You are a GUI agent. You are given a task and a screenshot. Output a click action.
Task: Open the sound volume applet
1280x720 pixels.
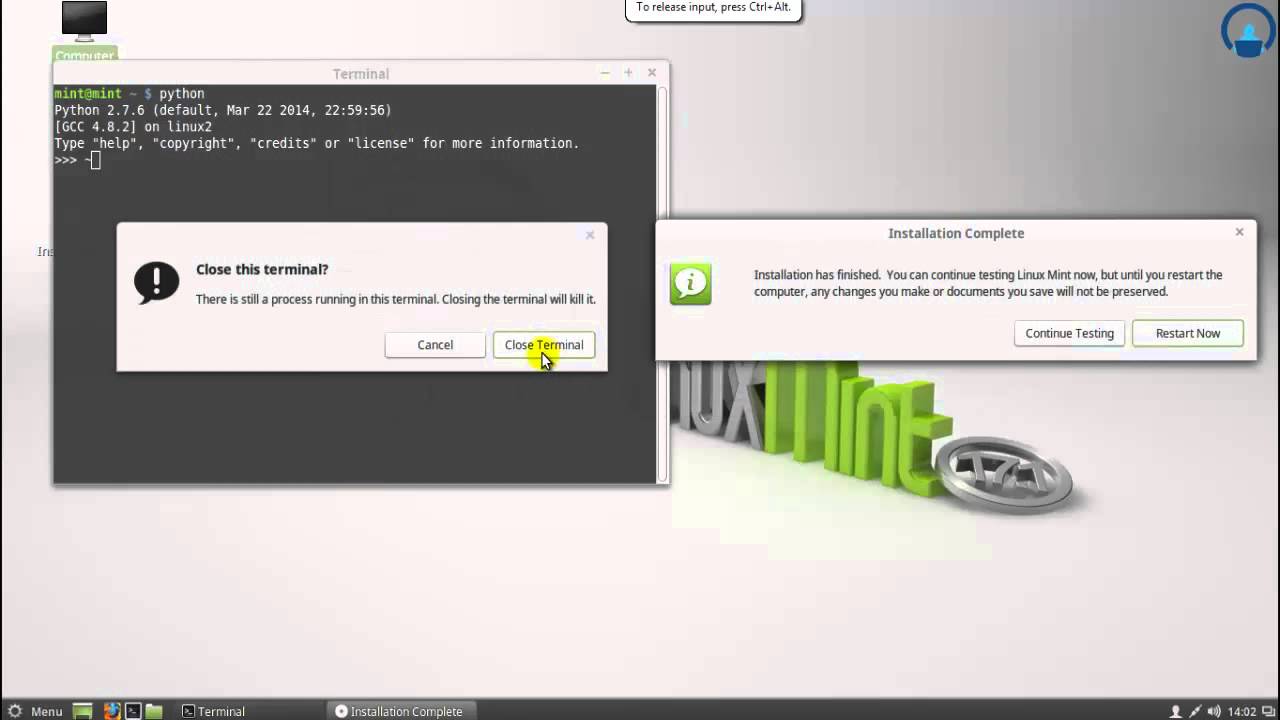tap(1214, 711)
